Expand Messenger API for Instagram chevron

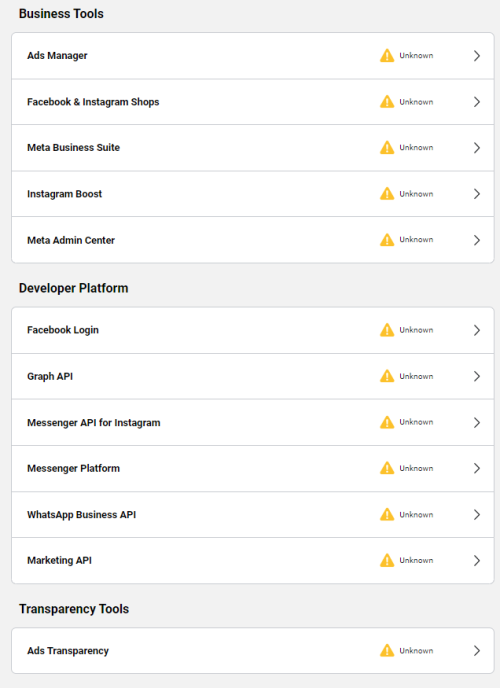point(477,423)
